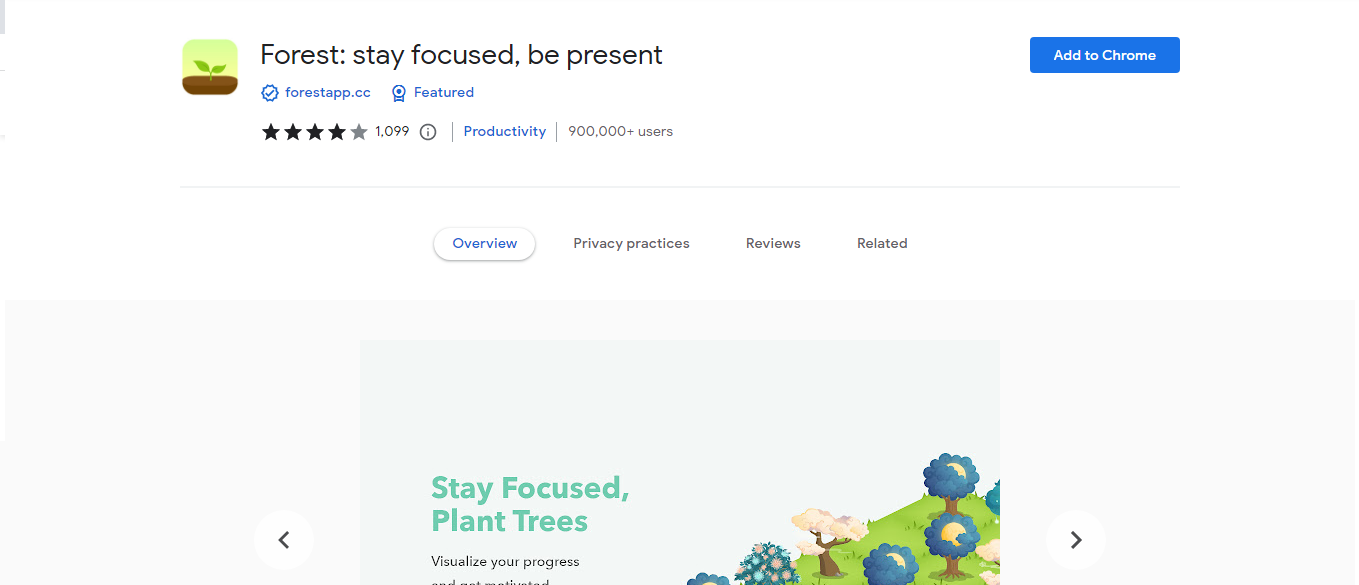Click the Forest app logo icon

pyautogui.click(x=209, y=68)
